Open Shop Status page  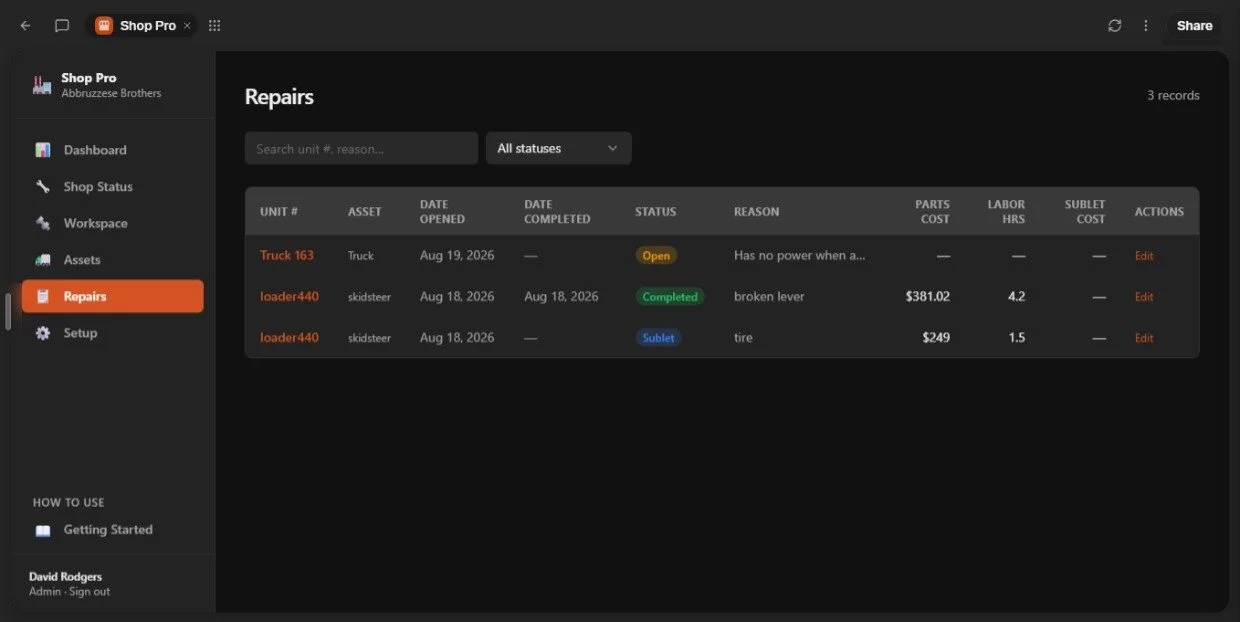[x=113, y=187]
